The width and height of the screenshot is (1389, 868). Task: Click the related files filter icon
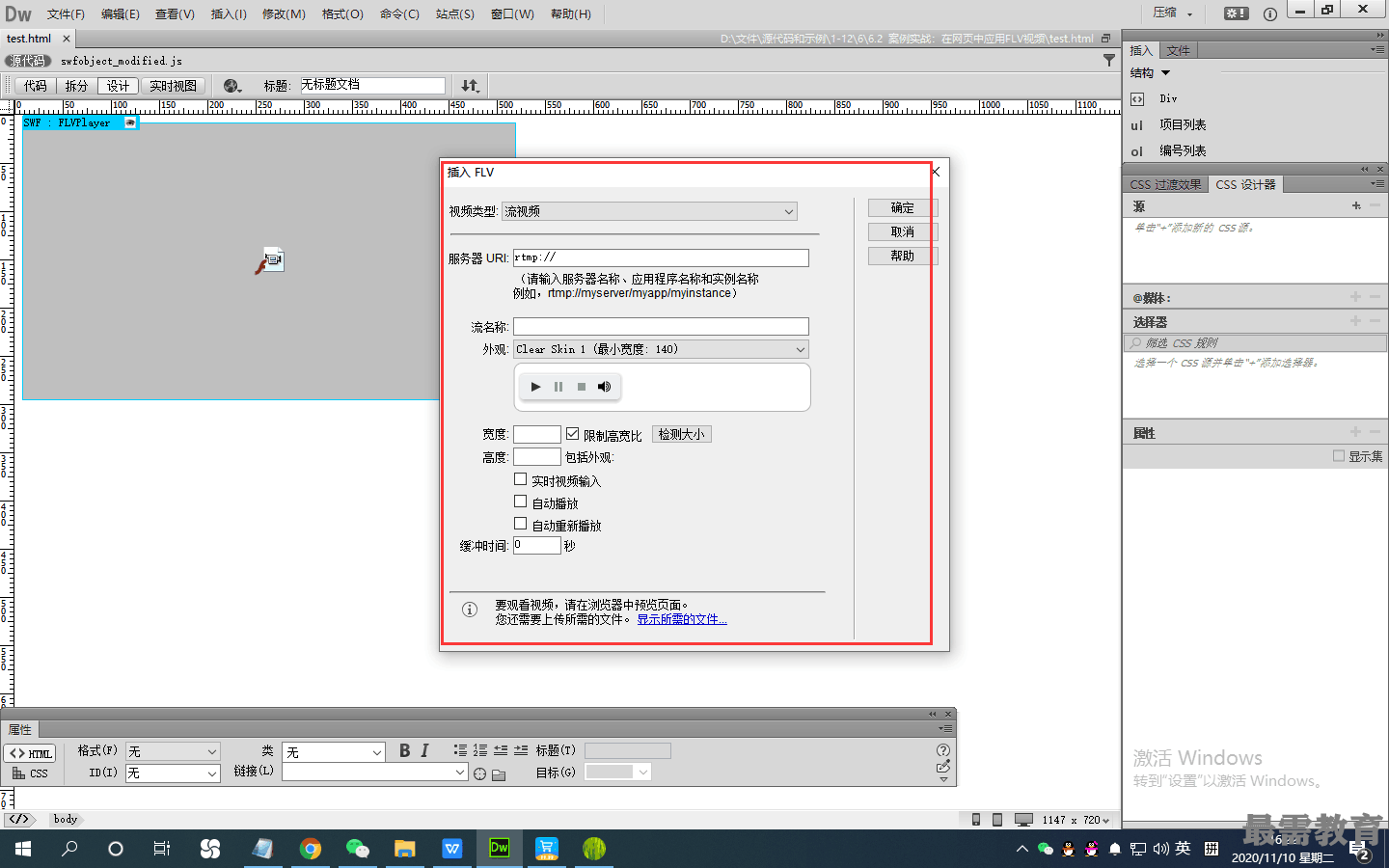(1109, 60)
